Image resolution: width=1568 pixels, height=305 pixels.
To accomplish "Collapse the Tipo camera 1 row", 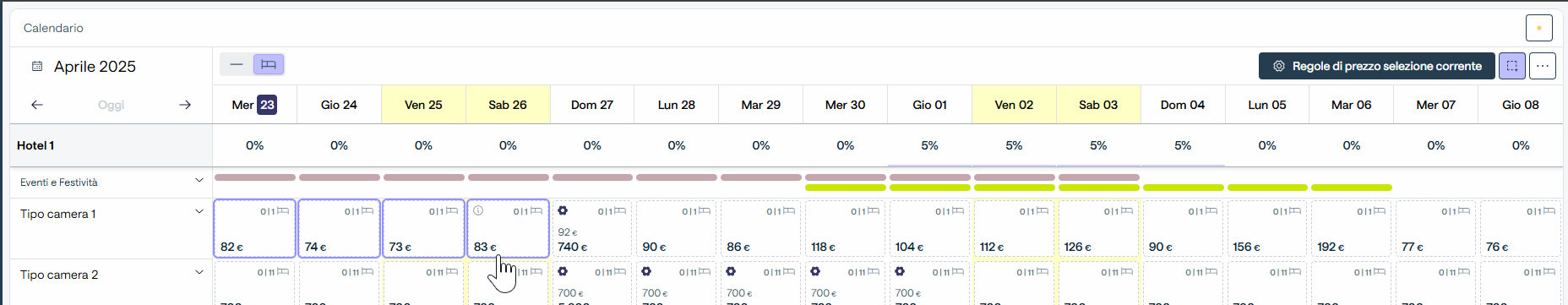I will (199, 212).
